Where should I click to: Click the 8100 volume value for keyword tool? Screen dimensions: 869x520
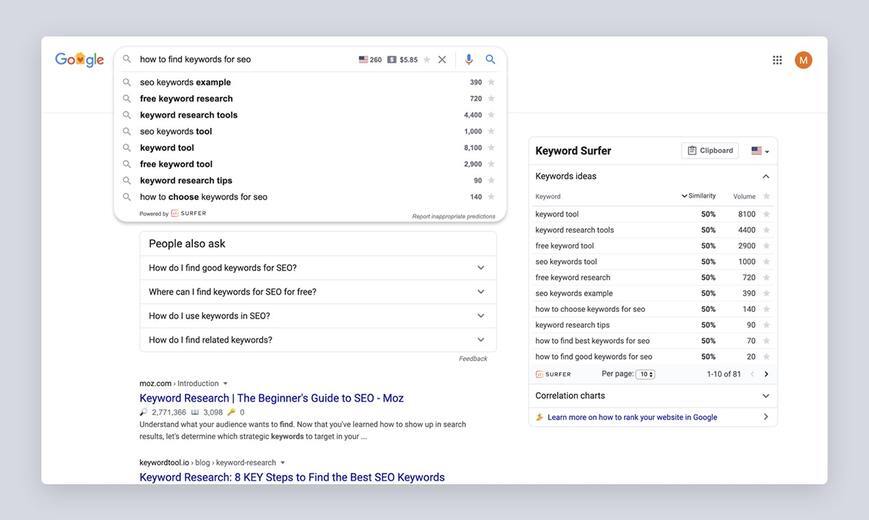pyautogui.click(x=747, y=214)
